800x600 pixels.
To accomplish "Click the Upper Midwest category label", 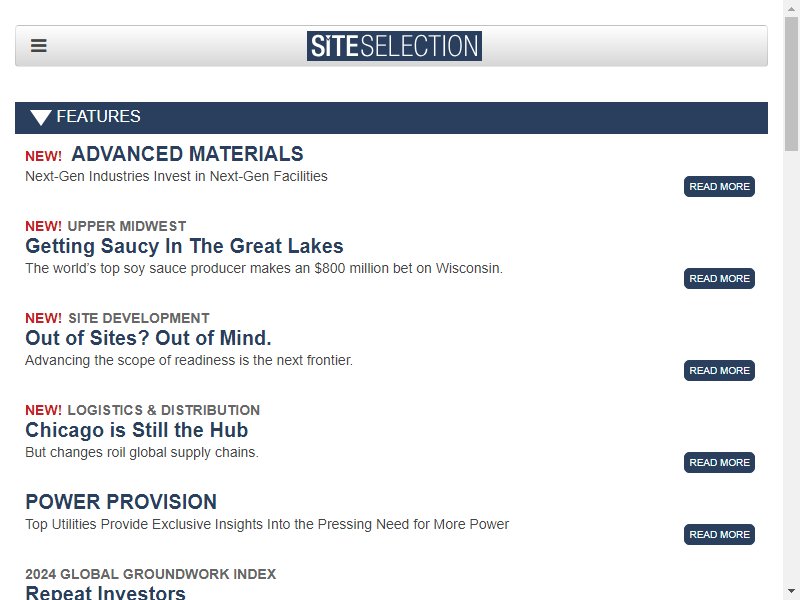I will [x=127, y=226].
